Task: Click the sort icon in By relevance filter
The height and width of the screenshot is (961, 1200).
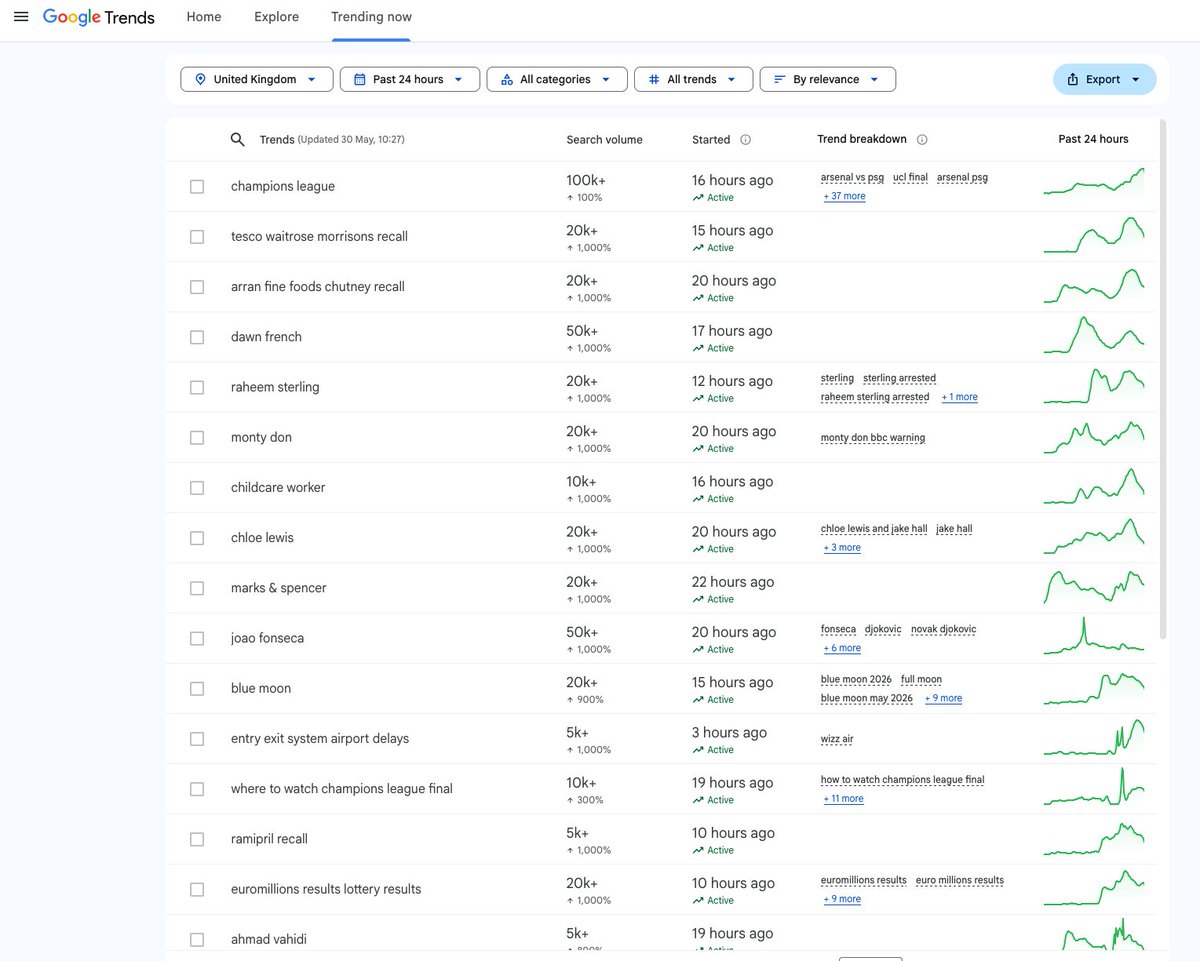Action: tap(780, 79)
